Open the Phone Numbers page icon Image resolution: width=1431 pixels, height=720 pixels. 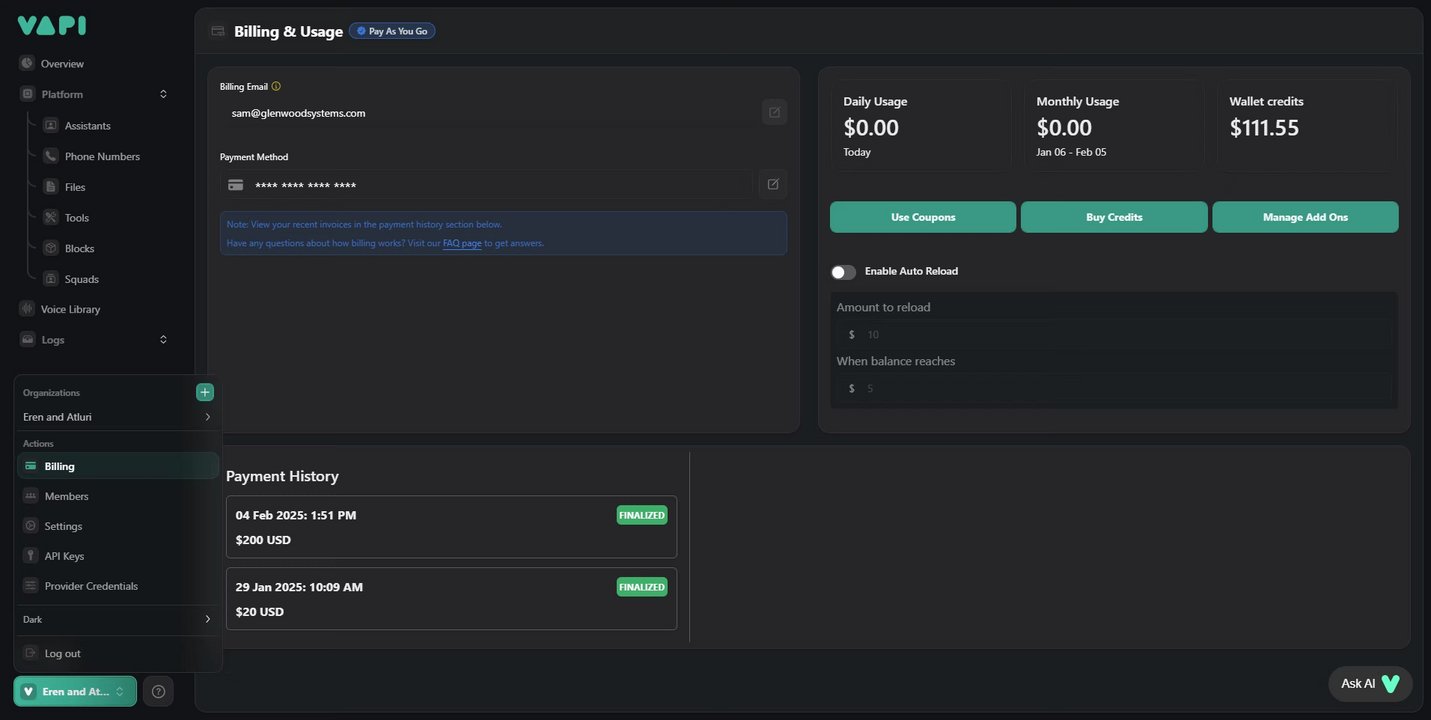coord(51,156)
